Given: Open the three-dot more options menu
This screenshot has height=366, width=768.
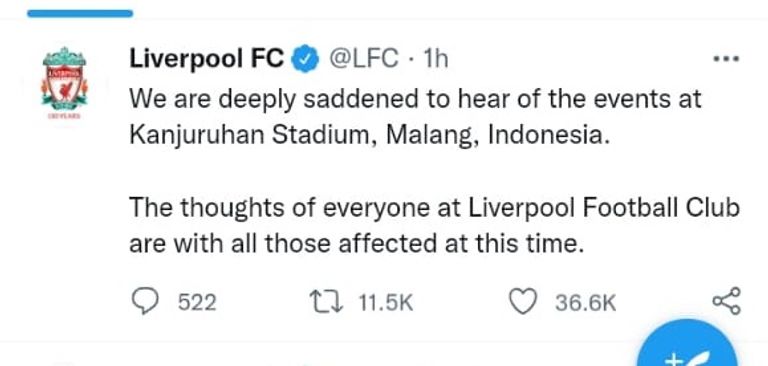Looking at the screenshot, I should [726, 59].
